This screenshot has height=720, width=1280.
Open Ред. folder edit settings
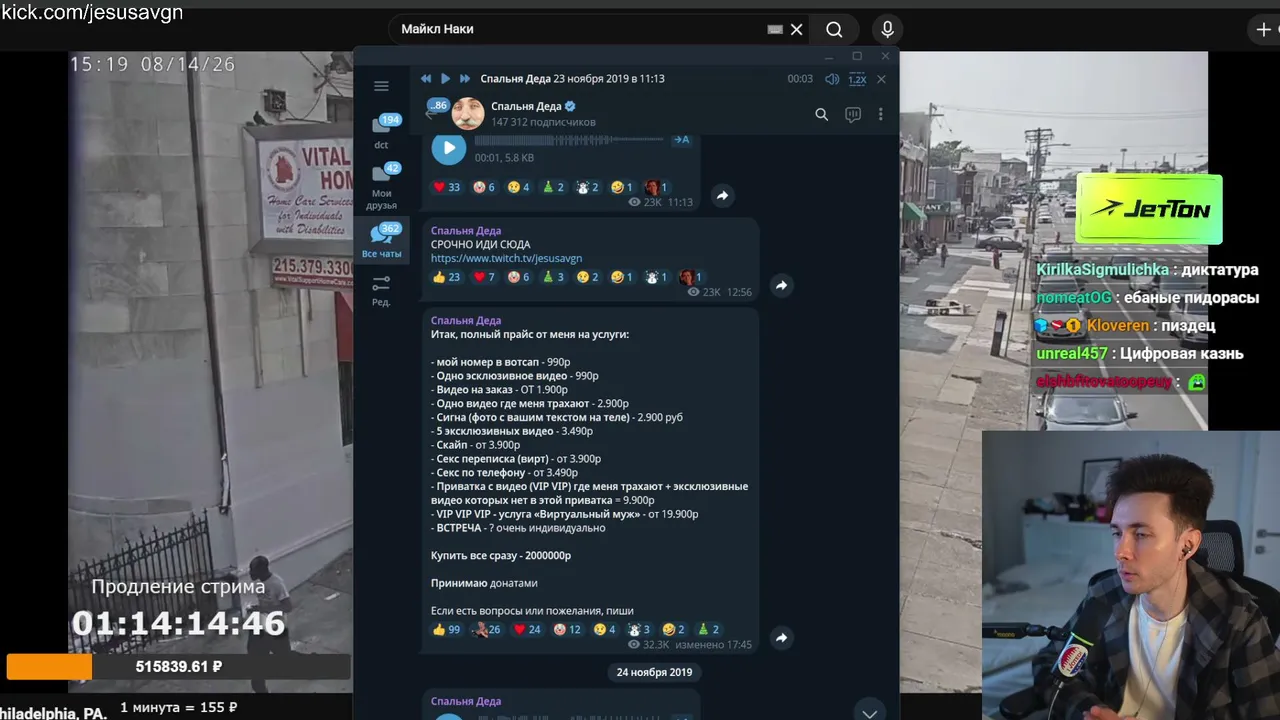381,291
